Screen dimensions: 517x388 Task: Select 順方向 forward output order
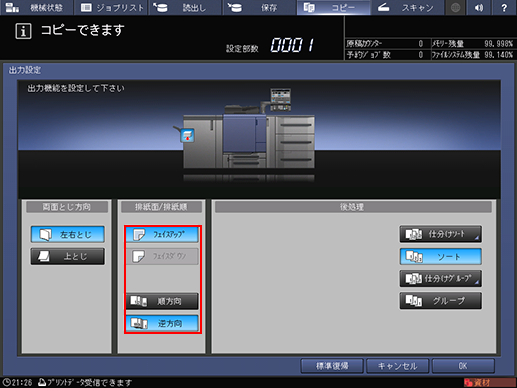pos(162,301)
